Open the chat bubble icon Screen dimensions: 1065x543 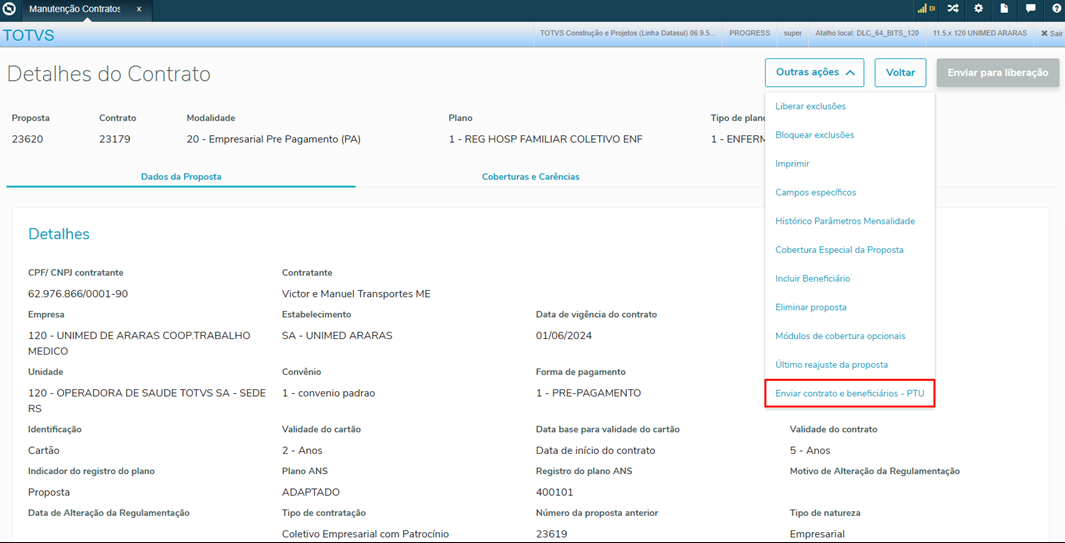(x=1030, y=9)
